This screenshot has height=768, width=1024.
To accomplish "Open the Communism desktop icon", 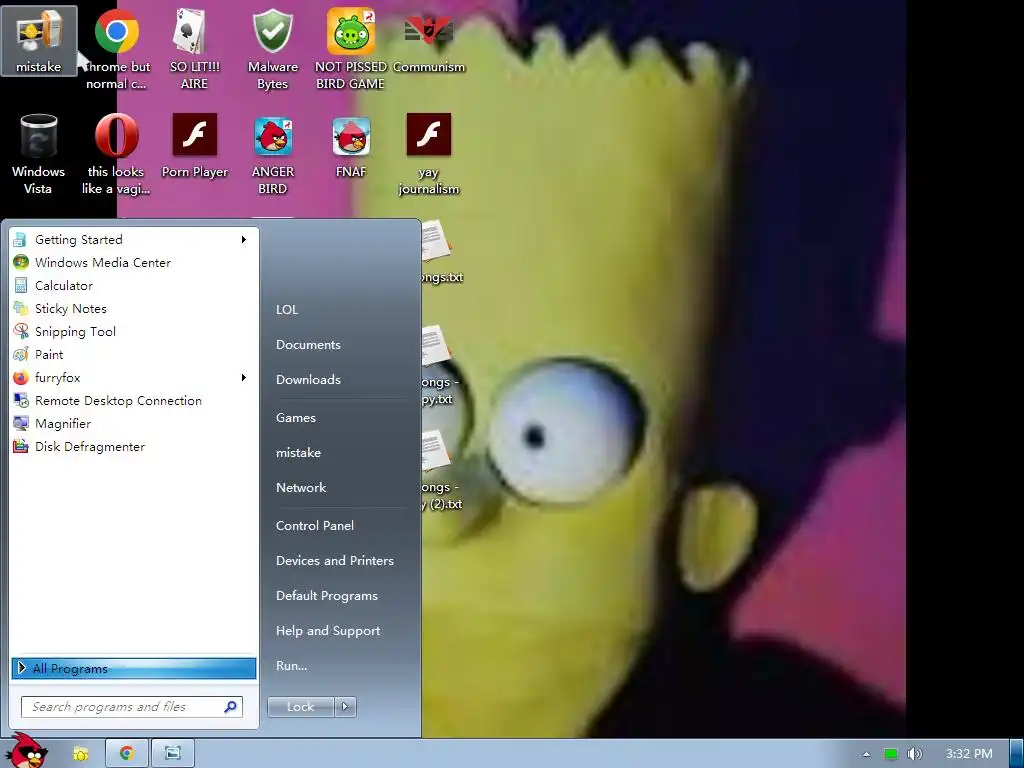I will coord(429,40).
